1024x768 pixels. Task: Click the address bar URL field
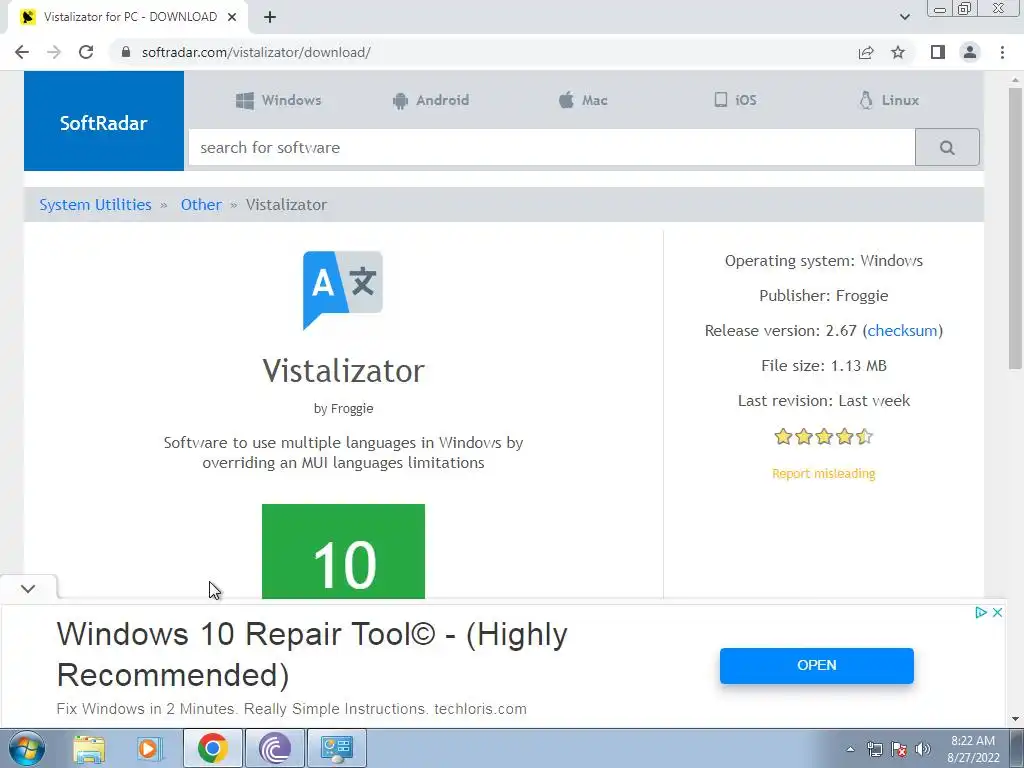click(x=483, y=52)
